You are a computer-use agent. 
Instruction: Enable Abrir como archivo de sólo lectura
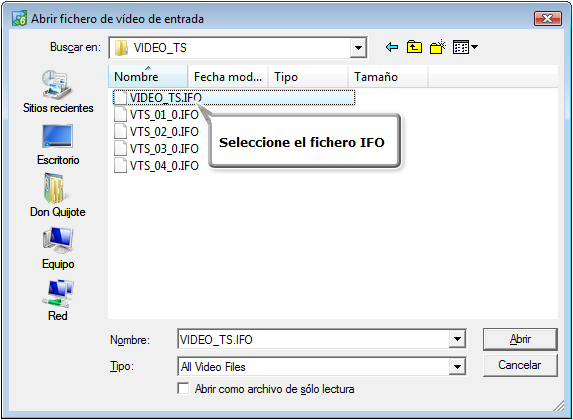pos(183,388)
